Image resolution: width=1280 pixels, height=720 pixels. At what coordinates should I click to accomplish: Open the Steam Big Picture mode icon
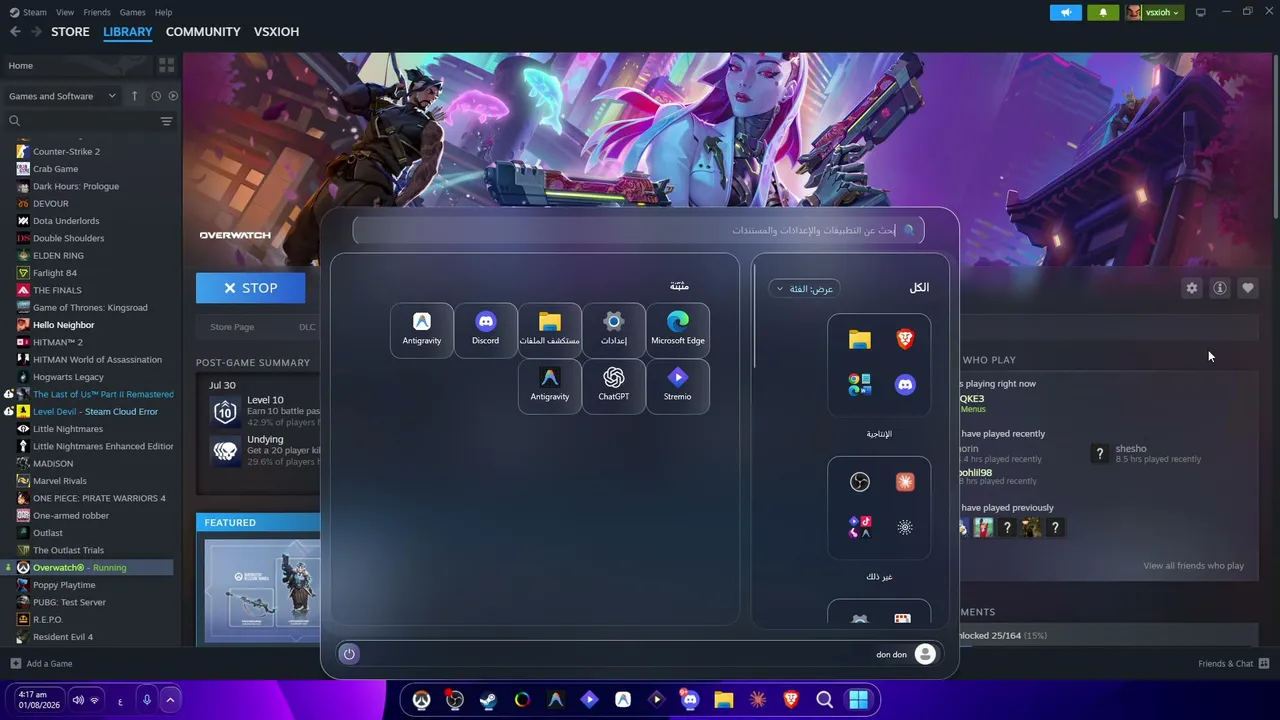coord(1201,12)
